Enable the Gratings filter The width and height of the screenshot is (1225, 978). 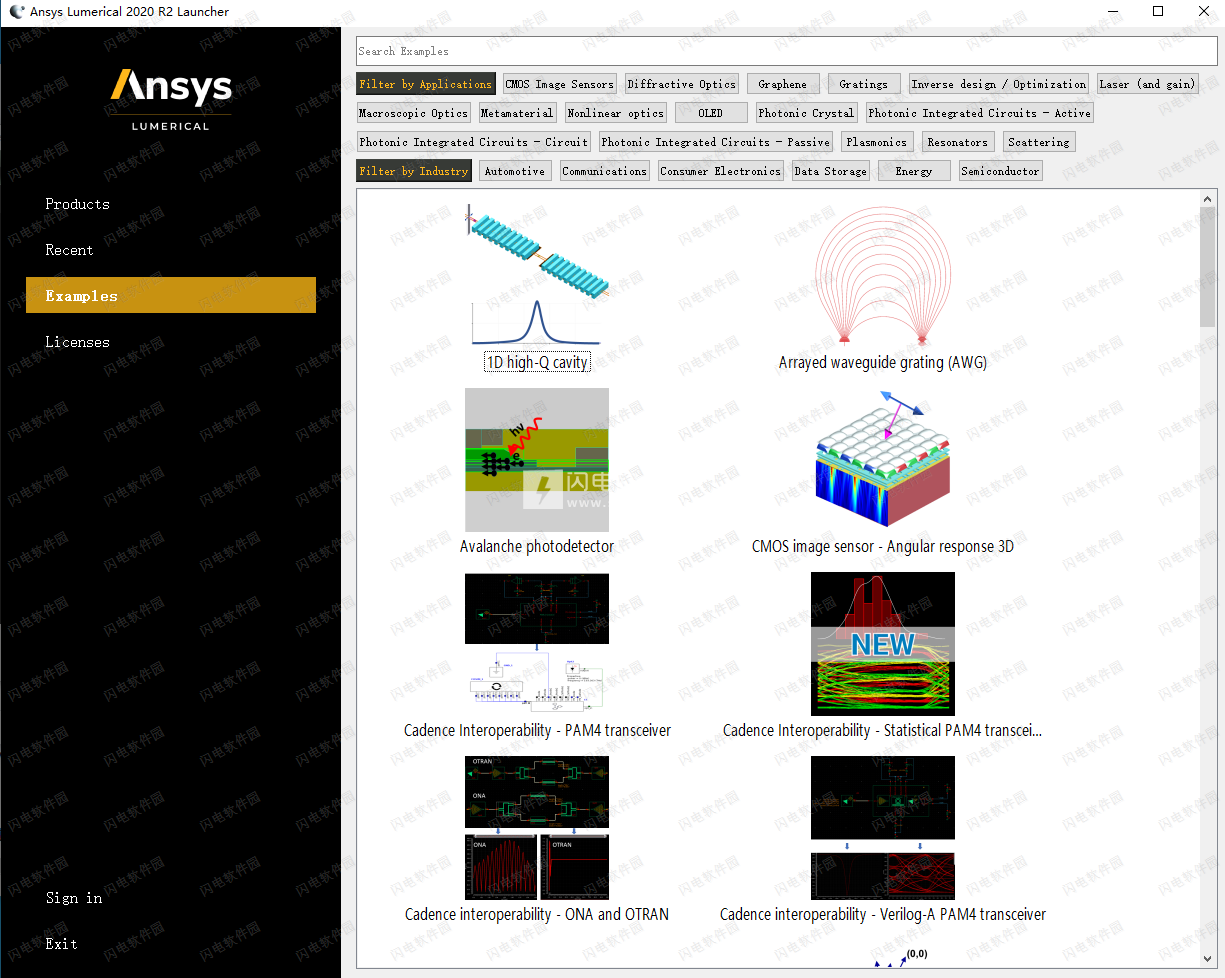click(x=864, y=84)
